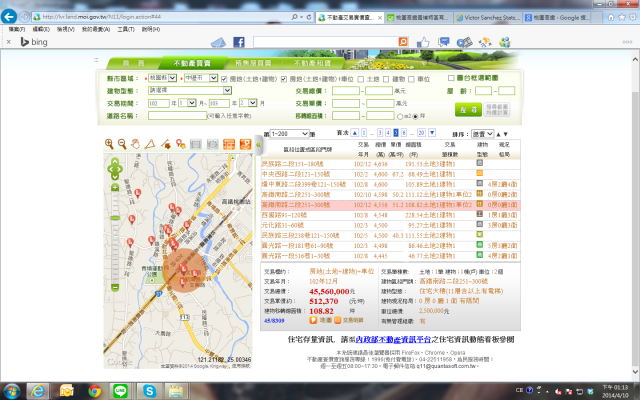640x400 pixels.
Task: Select the 坪 area unit radio button
Action: click(415, 116)
